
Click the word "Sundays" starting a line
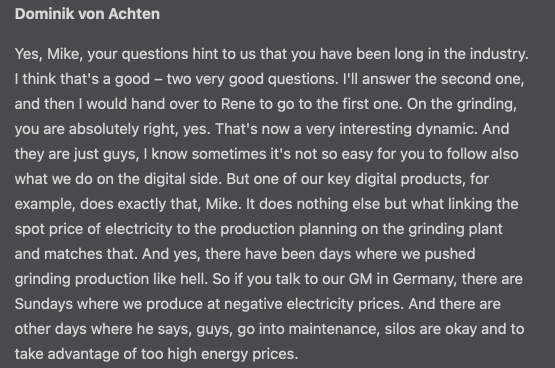[44, 304]
